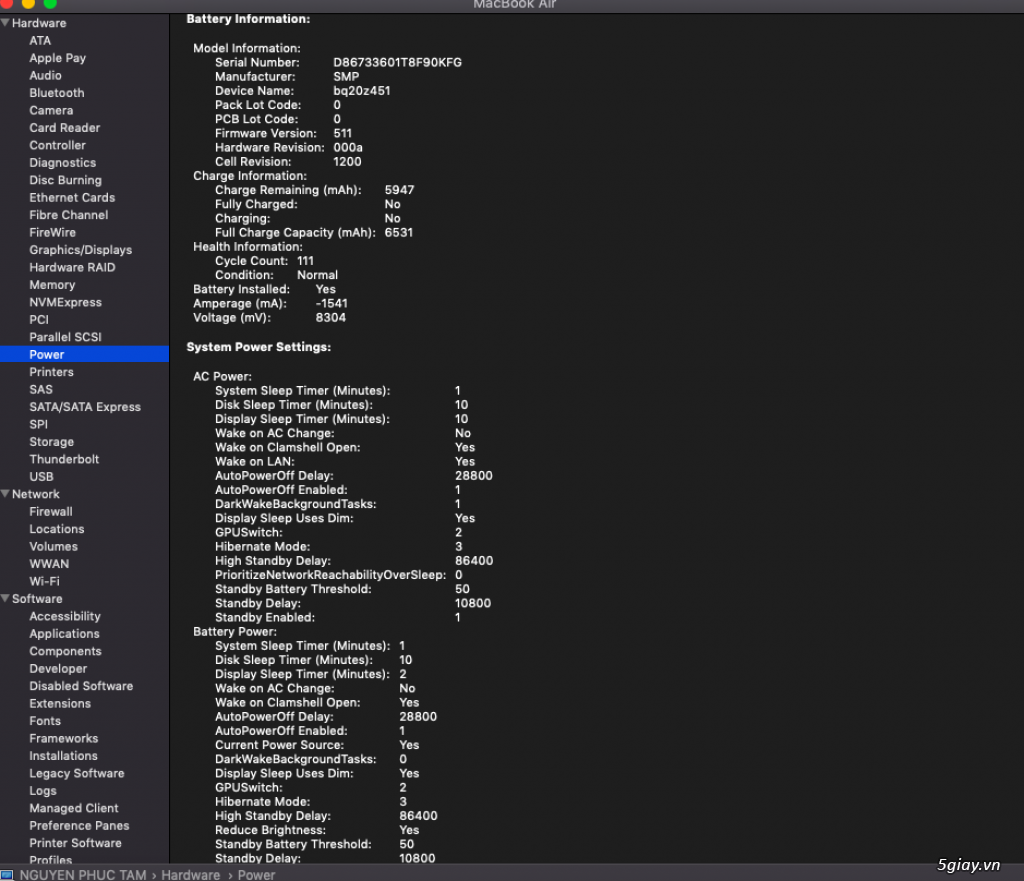Screen dimensions: 1024x881
Task: Click the System Power Settings heading
Action: click(x=259, y=347)
